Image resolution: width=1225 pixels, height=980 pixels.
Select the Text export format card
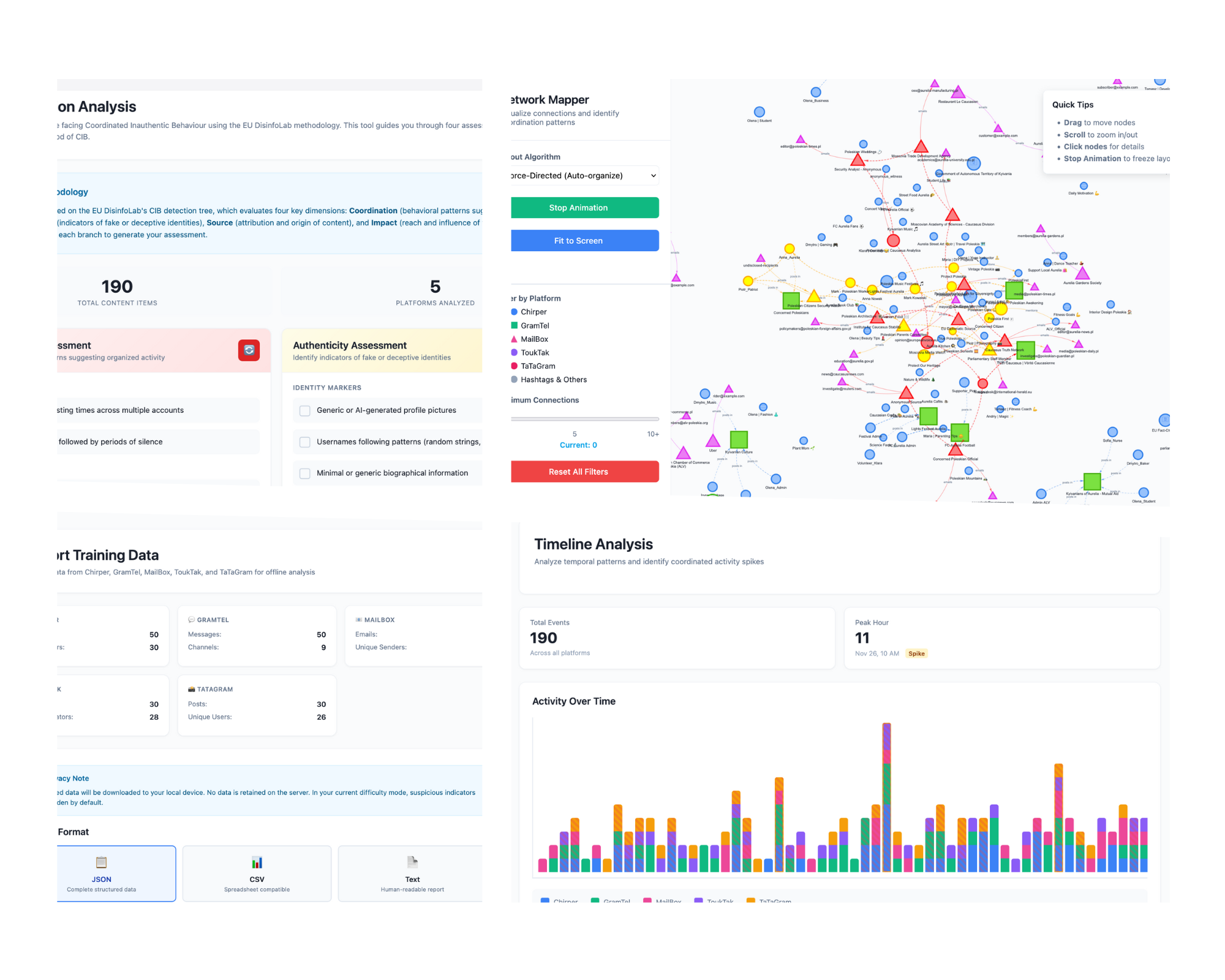pos(412,873)
